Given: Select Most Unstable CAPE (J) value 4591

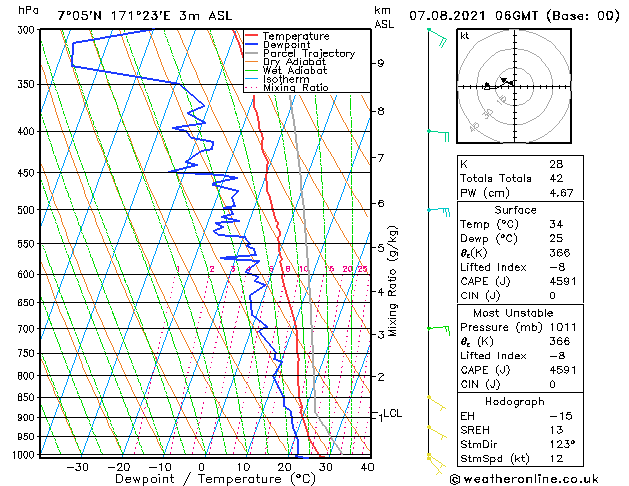Looking at the screenshot, I should (563, 370).
